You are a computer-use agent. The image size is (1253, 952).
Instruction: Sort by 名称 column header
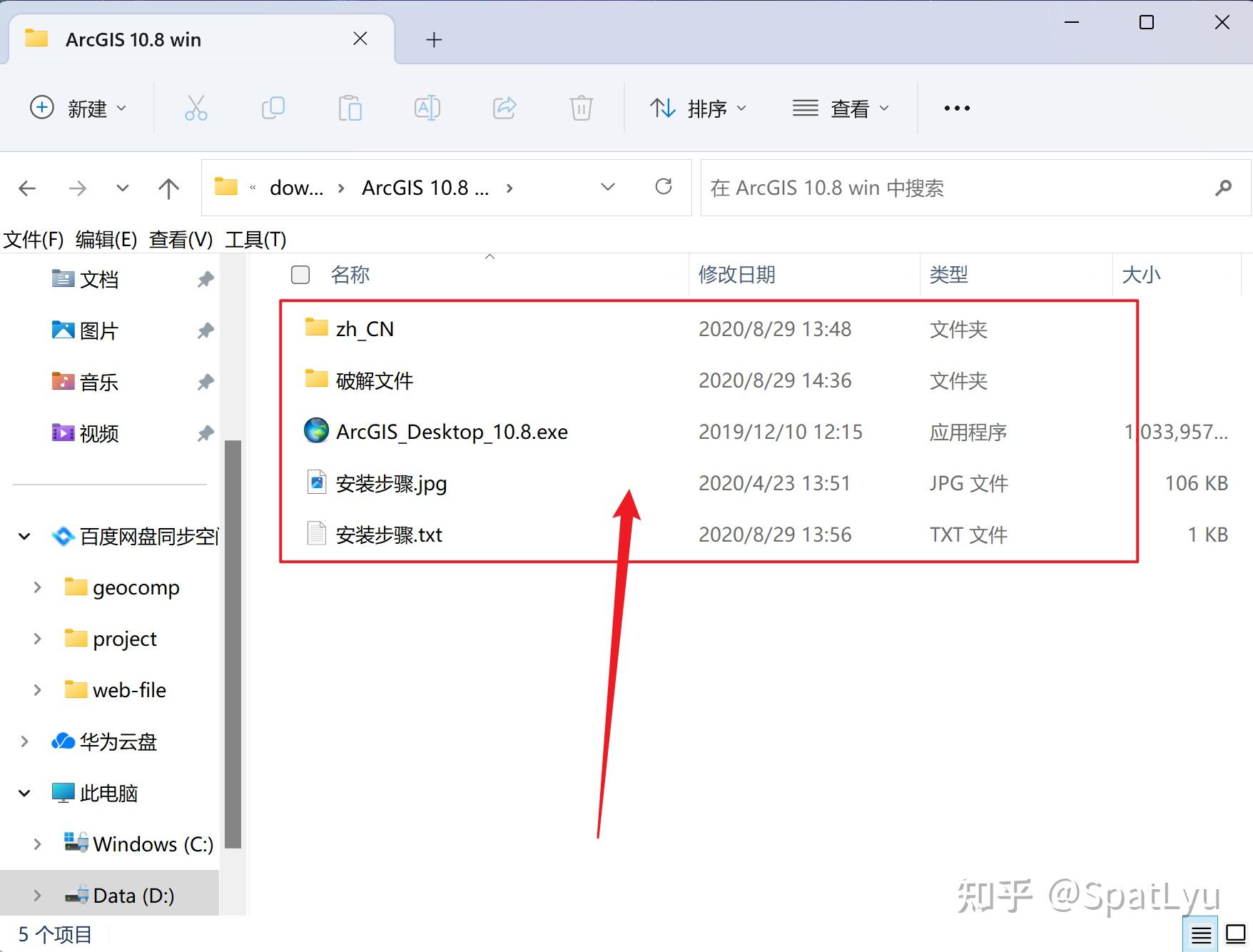350,275
